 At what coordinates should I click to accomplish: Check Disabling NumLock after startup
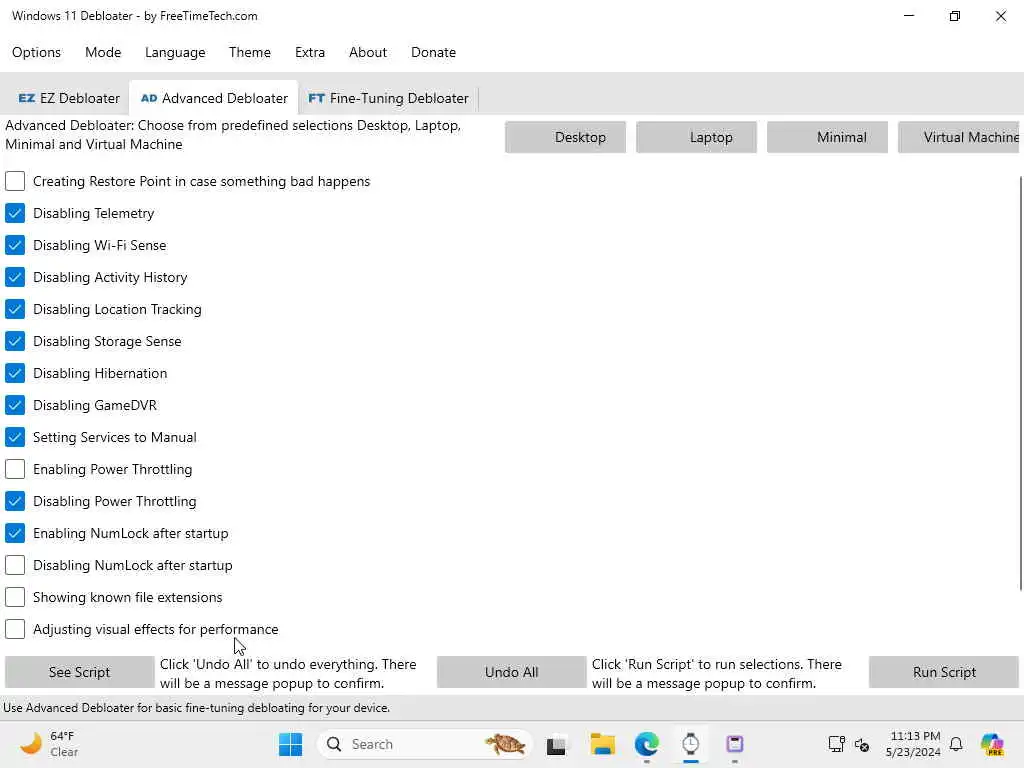point(15,565)
